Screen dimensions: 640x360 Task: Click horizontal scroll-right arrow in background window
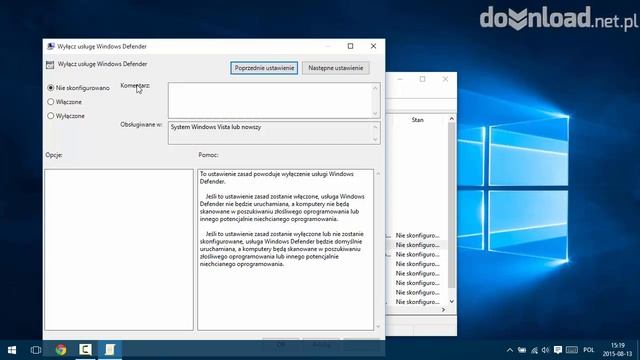[x=443, y=310]
